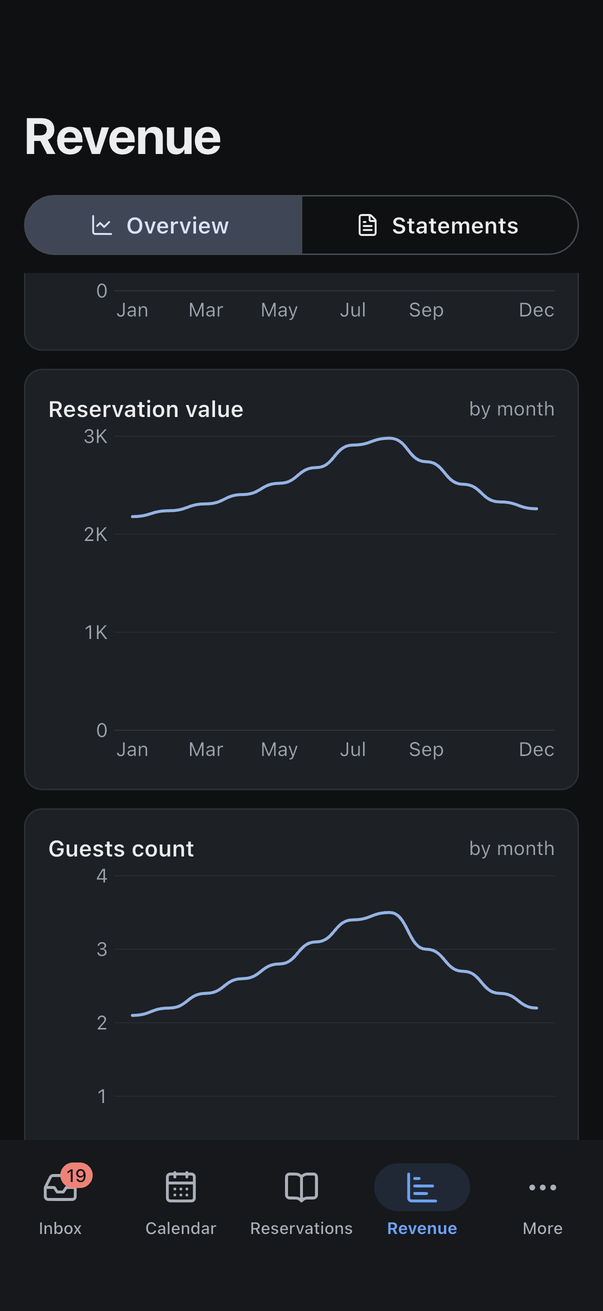The image size is (603, 1311).
Task: Tap Sep label in the top partial chart
Action: click(x=426, y=310)
